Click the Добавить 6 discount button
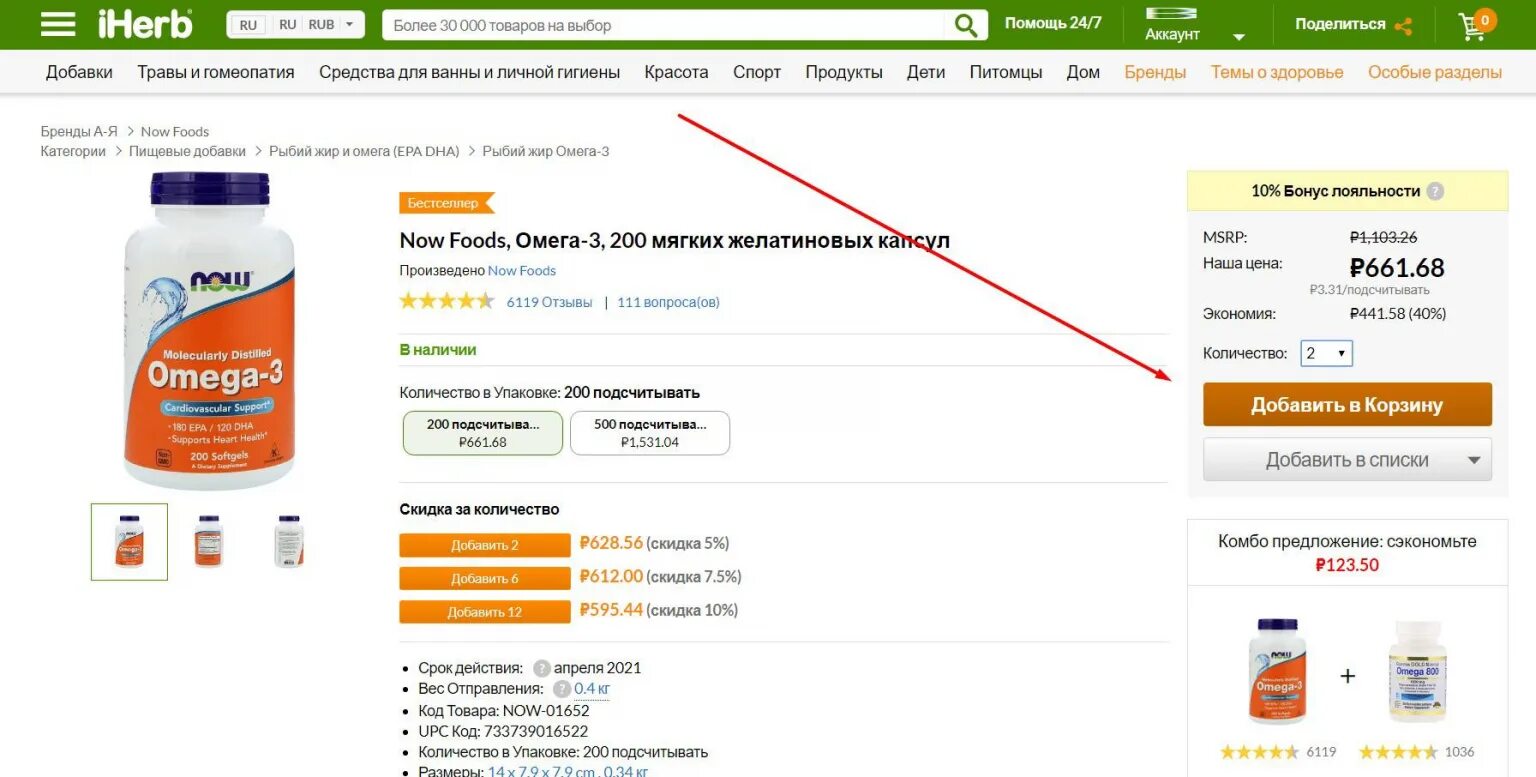This screenshot has width=1536, height=777. [485, 578]
